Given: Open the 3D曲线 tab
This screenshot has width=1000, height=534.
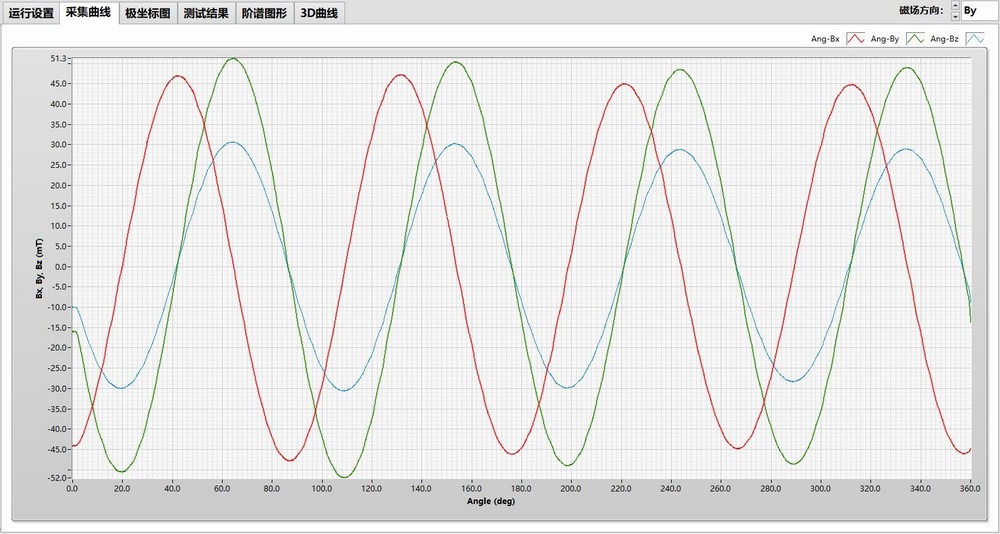Looking at the screenshot, I should click(x=320, y=14).
